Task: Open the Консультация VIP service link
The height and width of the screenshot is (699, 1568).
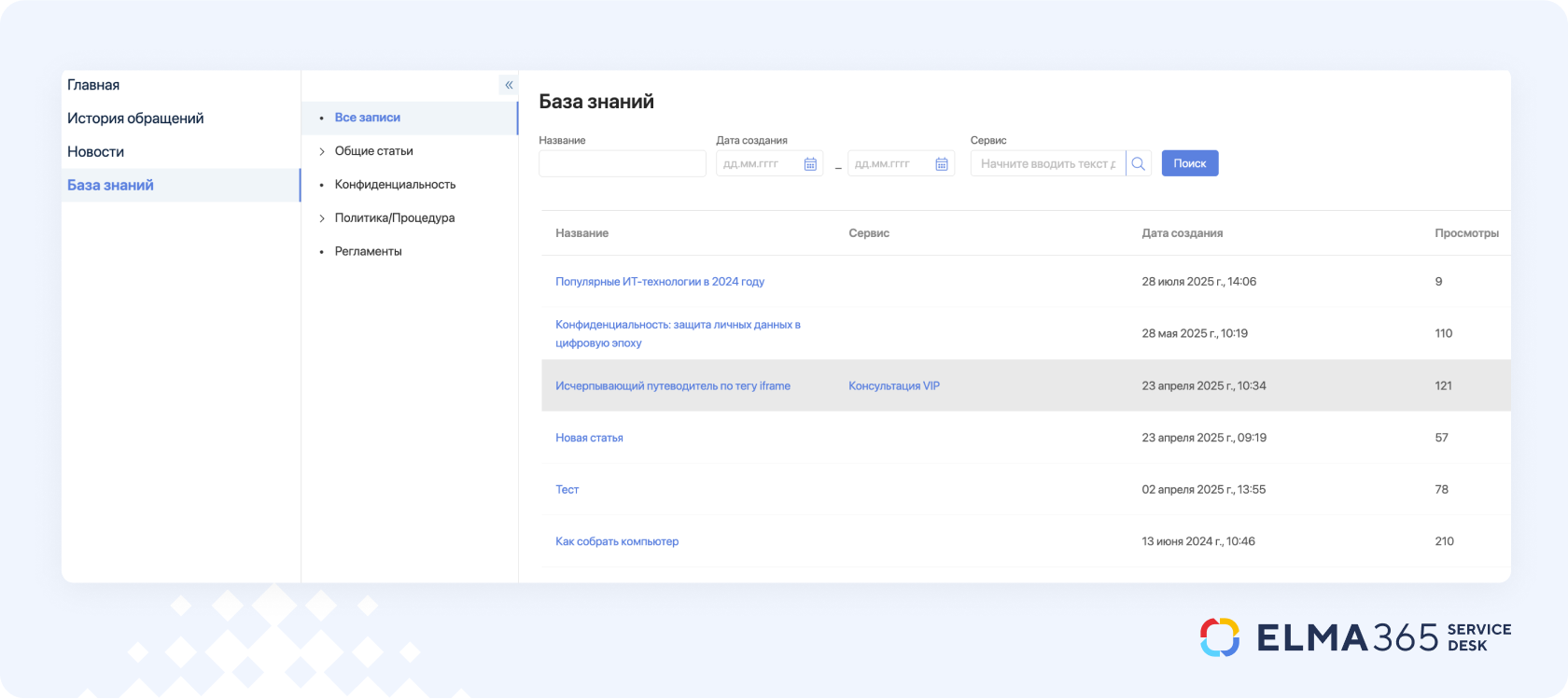Action: point(893,386)
